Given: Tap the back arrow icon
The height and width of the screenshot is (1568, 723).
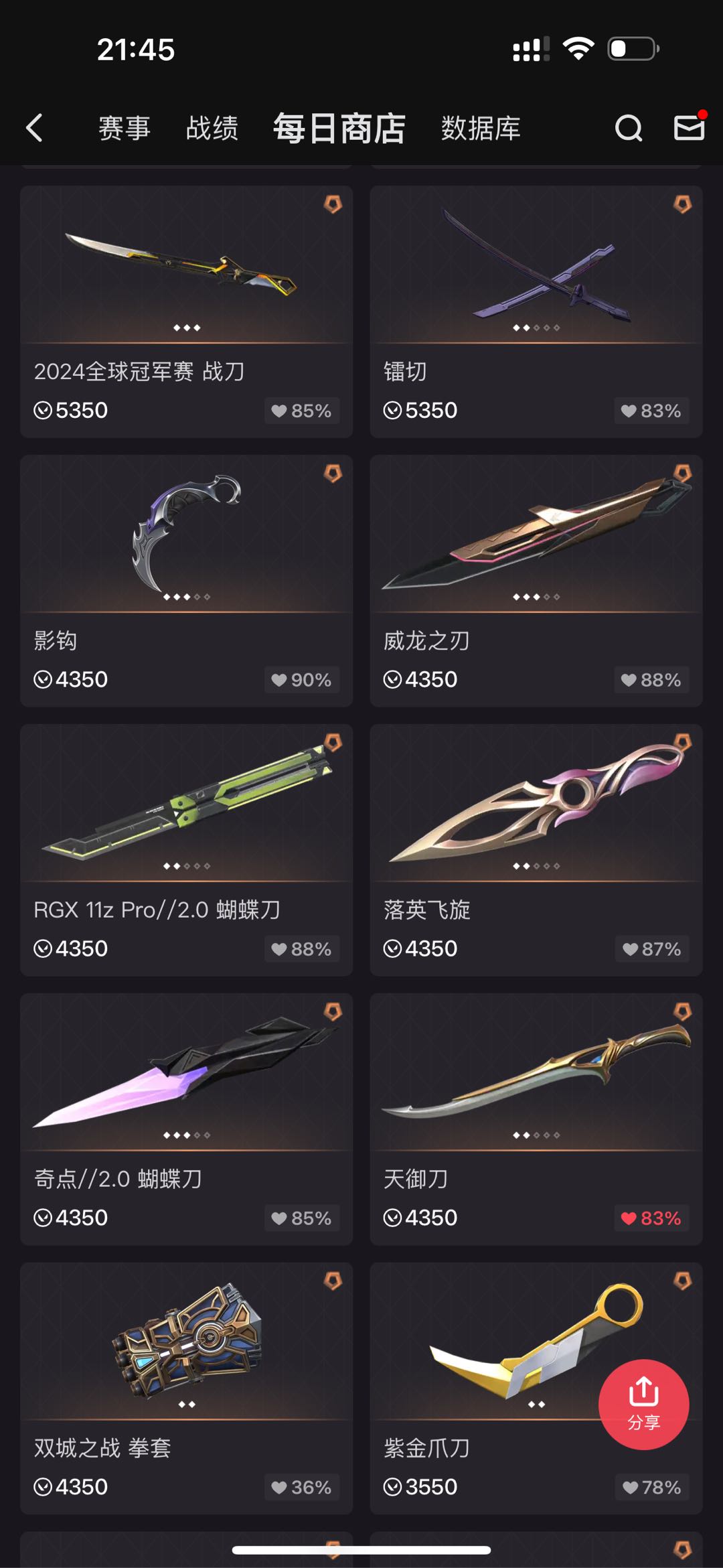Looking at the screenshot, I should point(34,127).
